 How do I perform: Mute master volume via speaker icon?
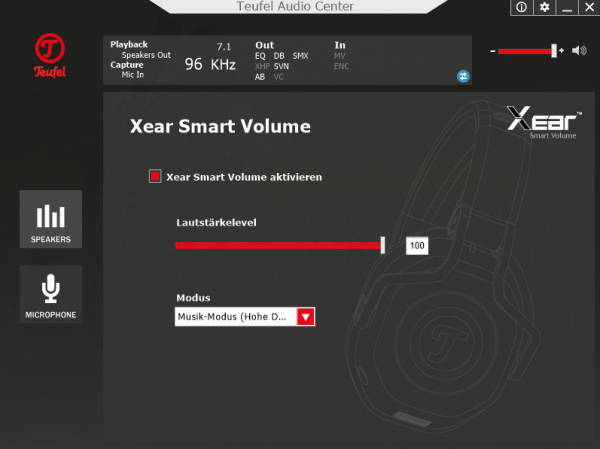[x=579, y=51]
